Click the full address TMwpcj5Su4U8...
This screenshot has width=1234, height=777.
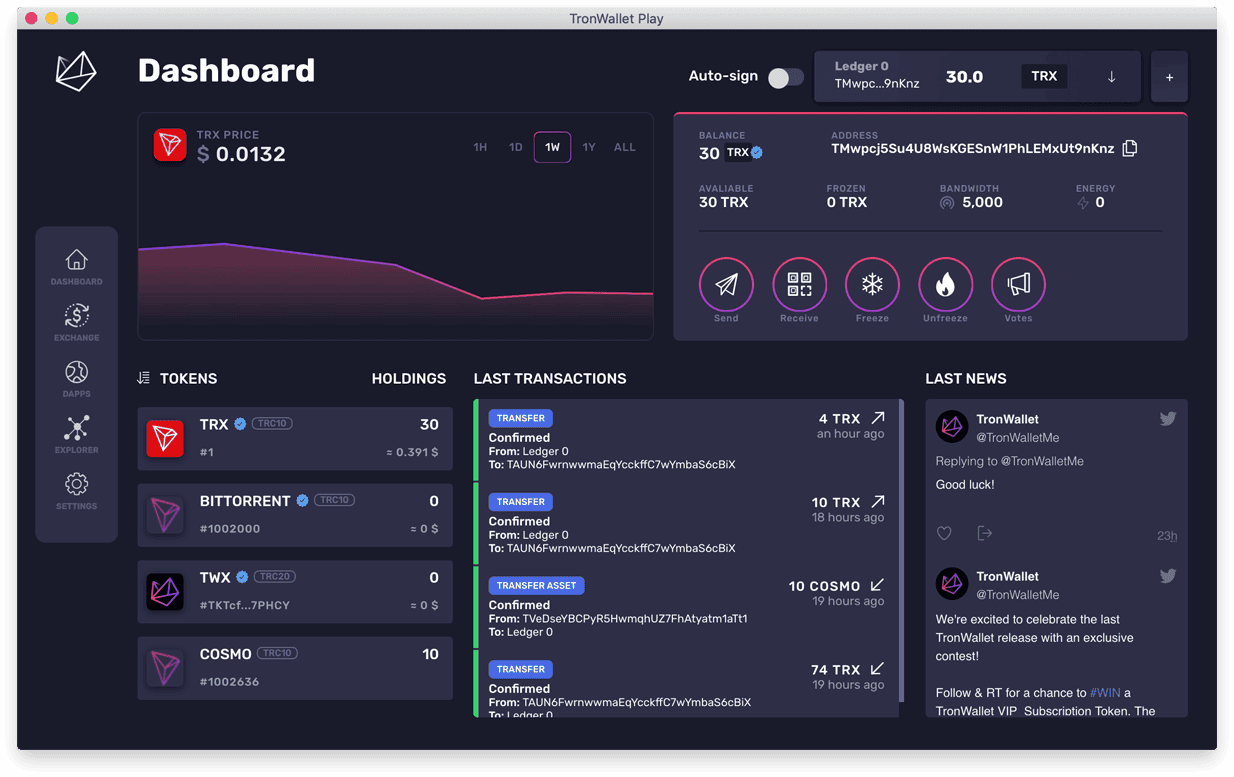pos(972,149)
